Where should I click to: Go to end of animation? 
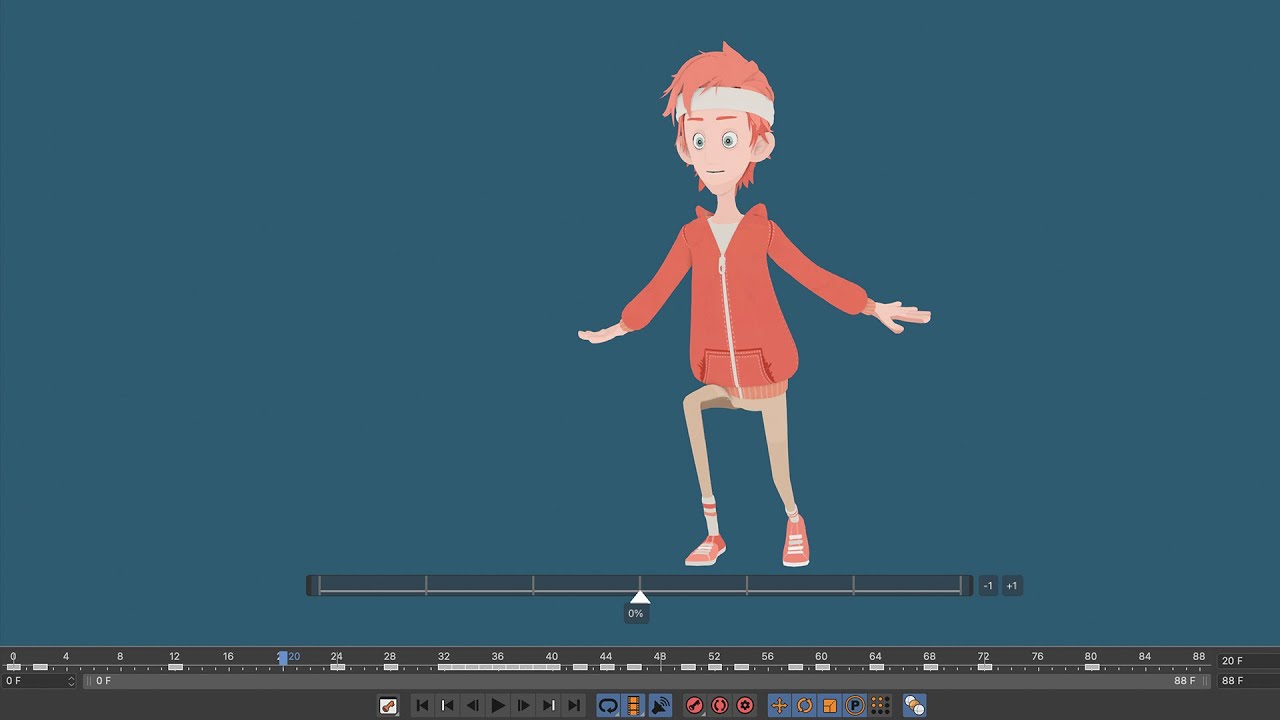(x=574, y=706)
